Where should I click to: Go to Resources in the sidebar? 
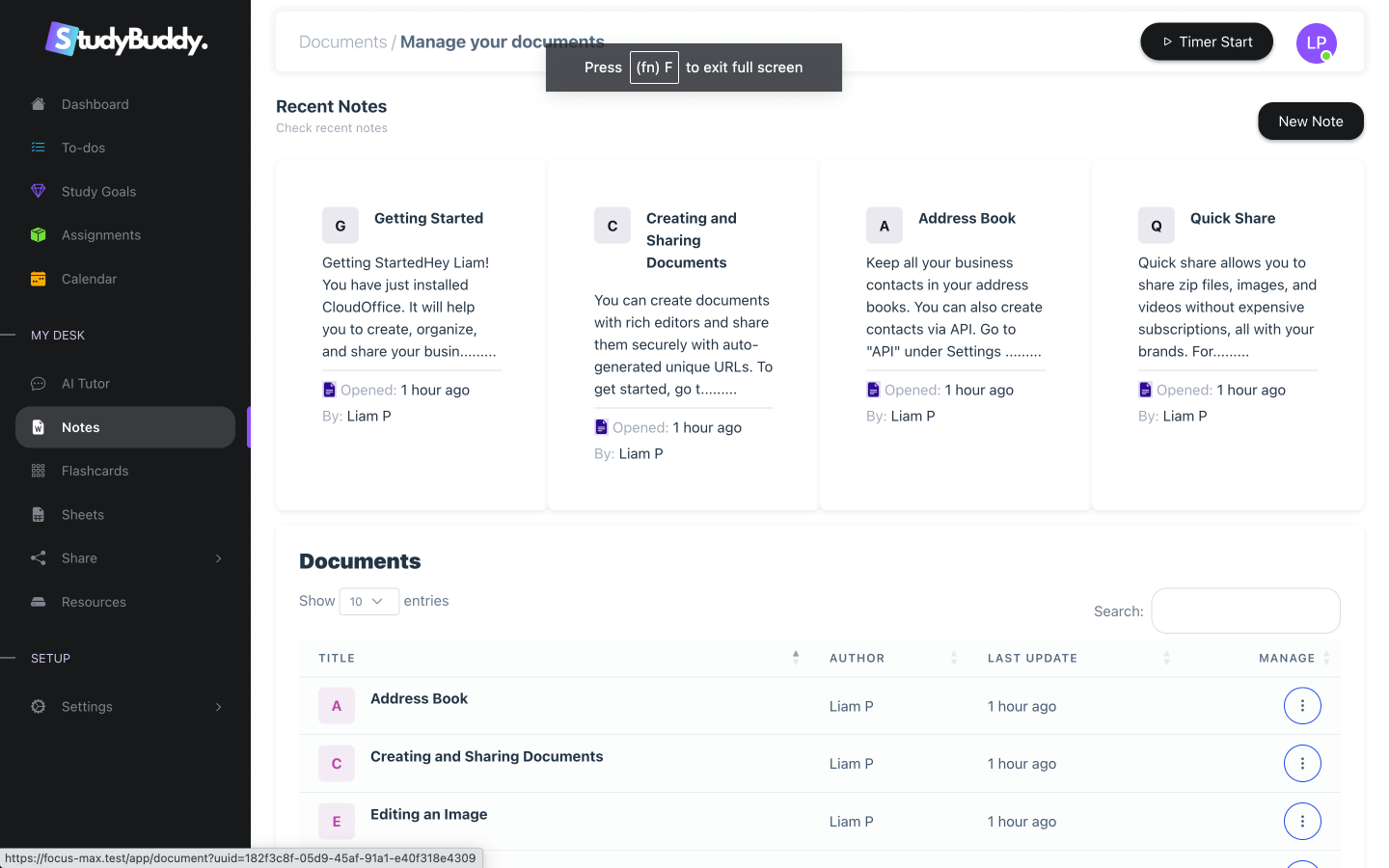(94, 602)
